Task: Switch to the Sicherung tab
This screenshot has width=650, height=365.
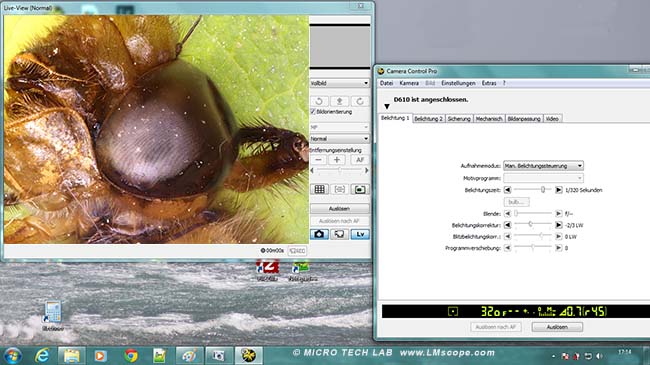Action: point(459,119)
